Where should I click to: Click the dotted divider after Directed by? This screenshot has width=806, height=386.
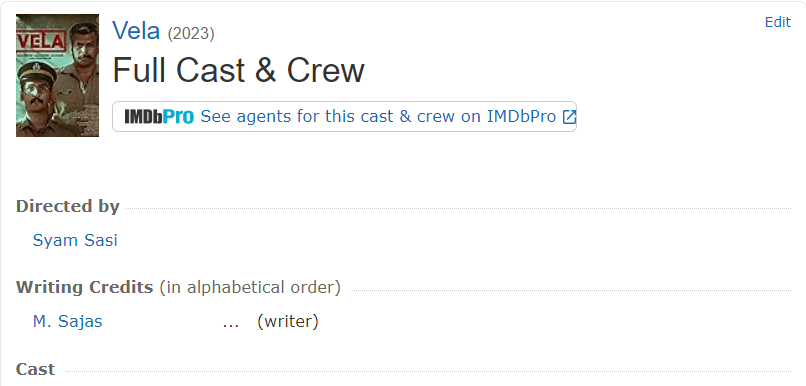coord(458,209)
